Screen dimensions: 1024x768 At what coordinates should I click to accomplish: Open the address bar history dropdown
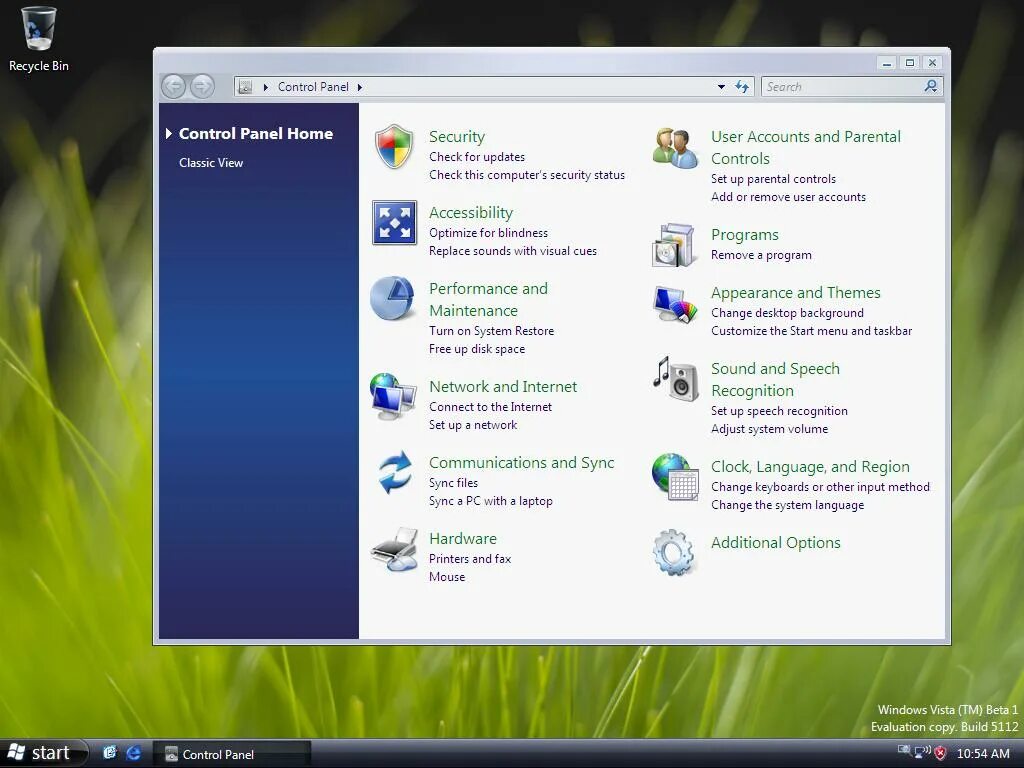[x=721, y=86]
